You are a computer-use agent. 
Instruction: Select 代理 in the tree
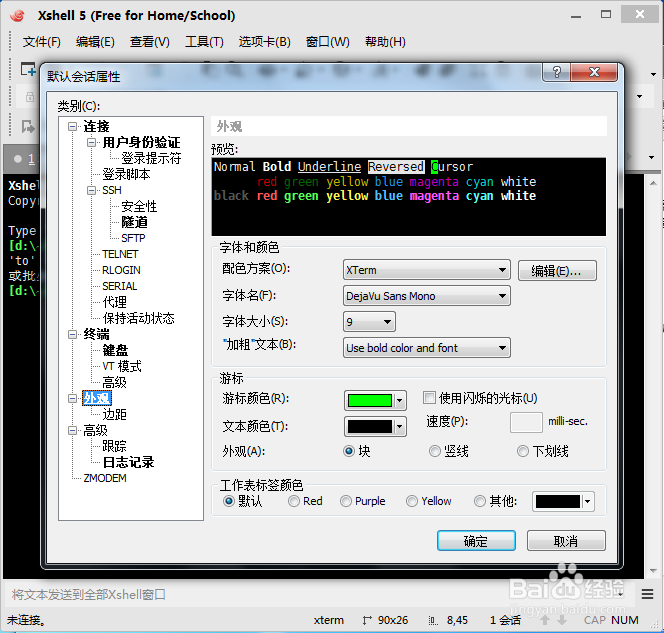(x=114, y=302)
